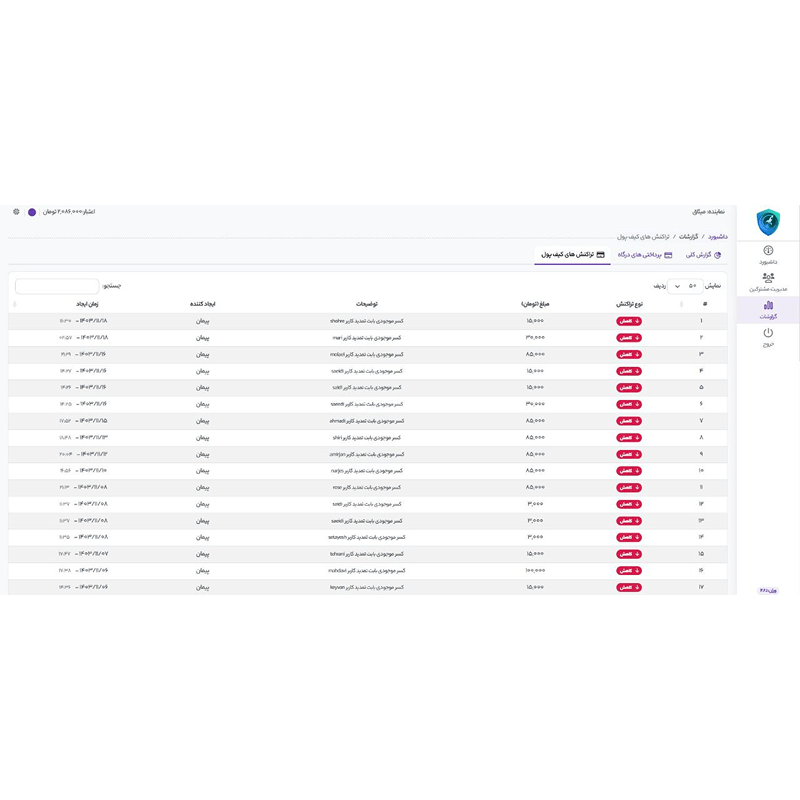
Task: Sort by the زمان ایجاد column header
Action: pos(87,304)
